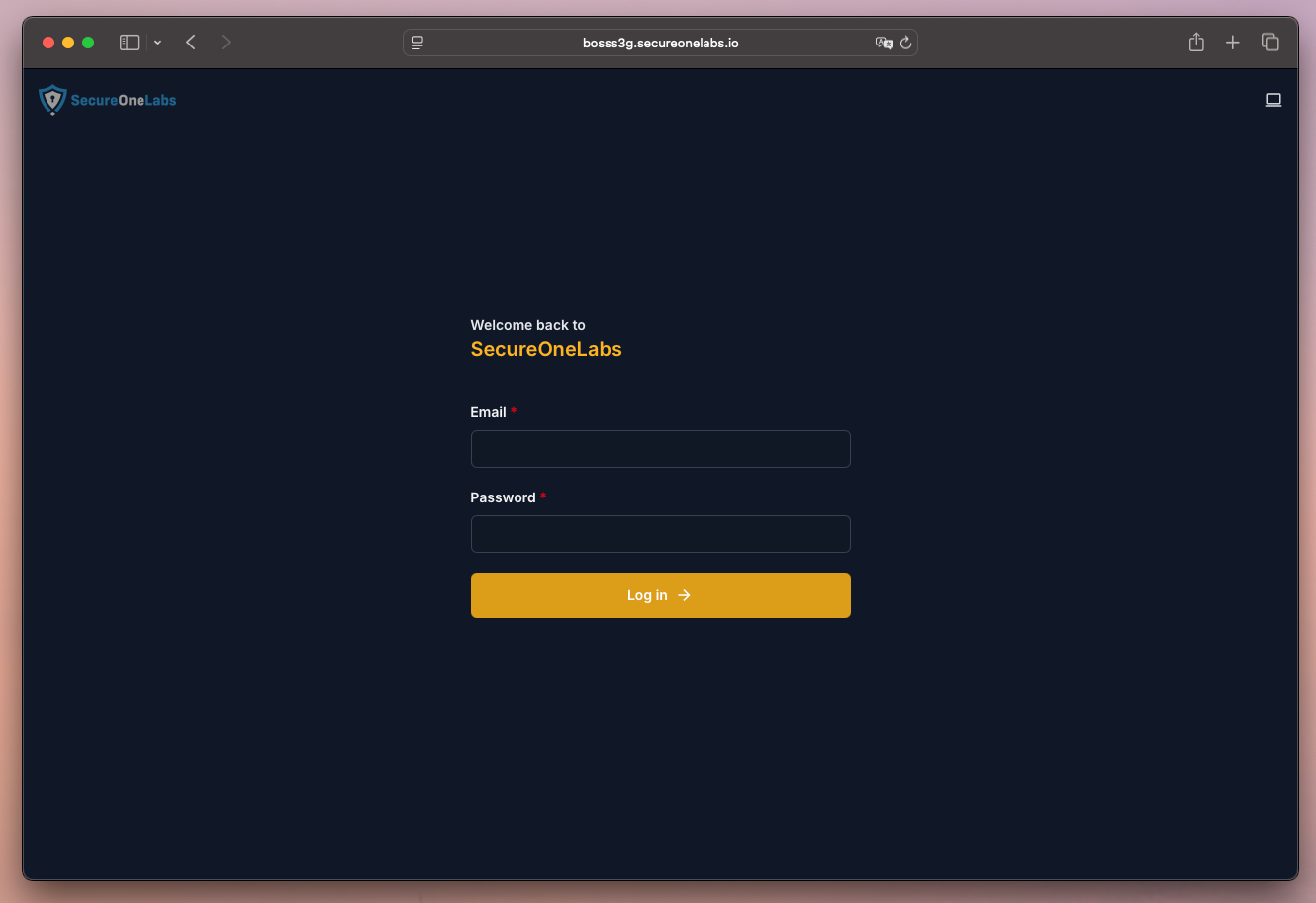The width and height of the screenshot is (1316, 903).
Task: Show the sidebar options chevron dropdown
Action: (157, 43)
